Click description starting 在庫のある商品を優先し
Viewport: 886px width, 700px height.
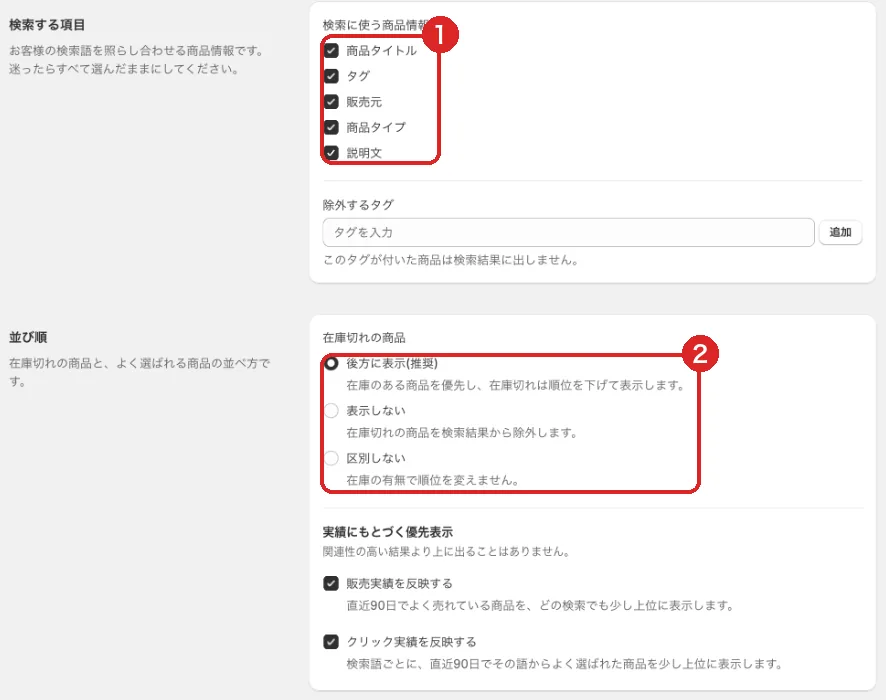(x=516, y=385)
